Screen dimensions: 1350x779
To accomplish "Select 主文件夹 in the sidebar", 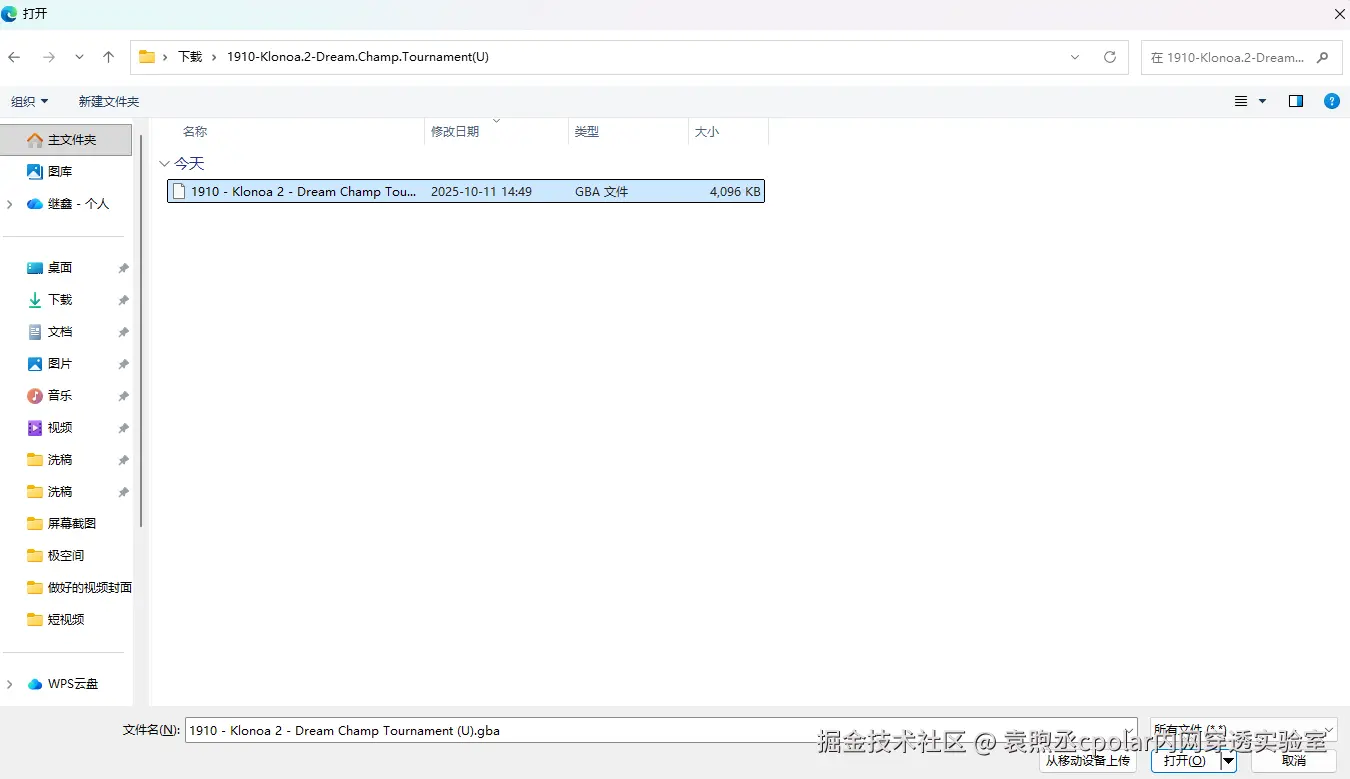I will coord(66,140).
